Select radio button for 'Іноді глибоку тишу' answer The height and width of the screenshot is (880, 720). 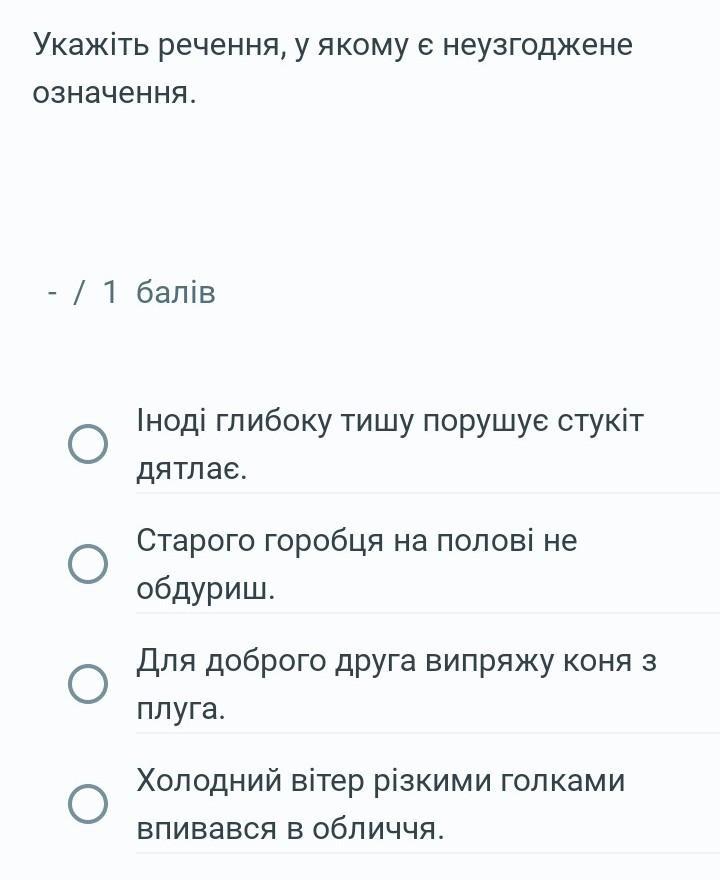(x=88, y=444)
